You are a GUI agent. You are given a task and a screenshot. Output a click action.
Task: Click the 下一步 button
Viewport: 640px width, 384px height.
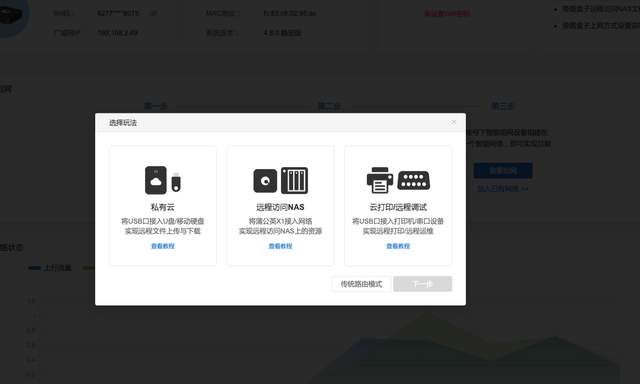tap(422, 284)
